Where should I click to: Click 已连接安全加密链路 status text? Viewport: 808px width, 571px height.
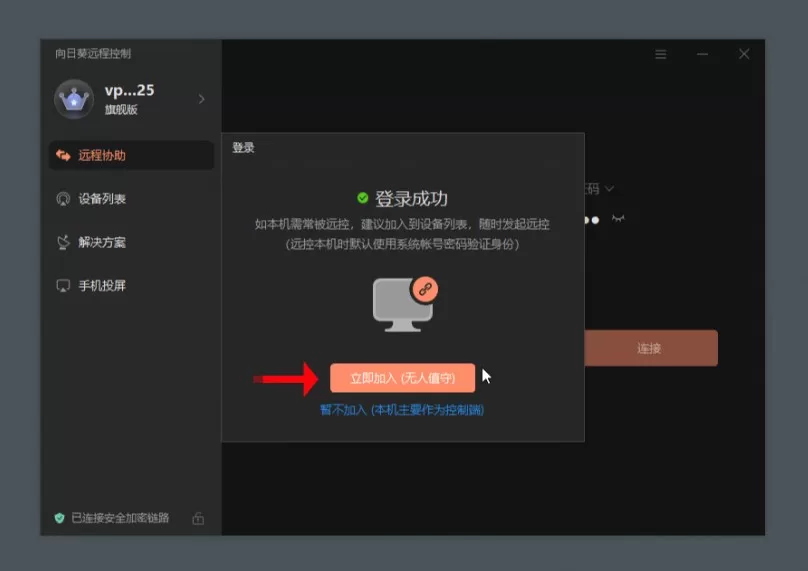pyautogui.click(x=120, y=518)
